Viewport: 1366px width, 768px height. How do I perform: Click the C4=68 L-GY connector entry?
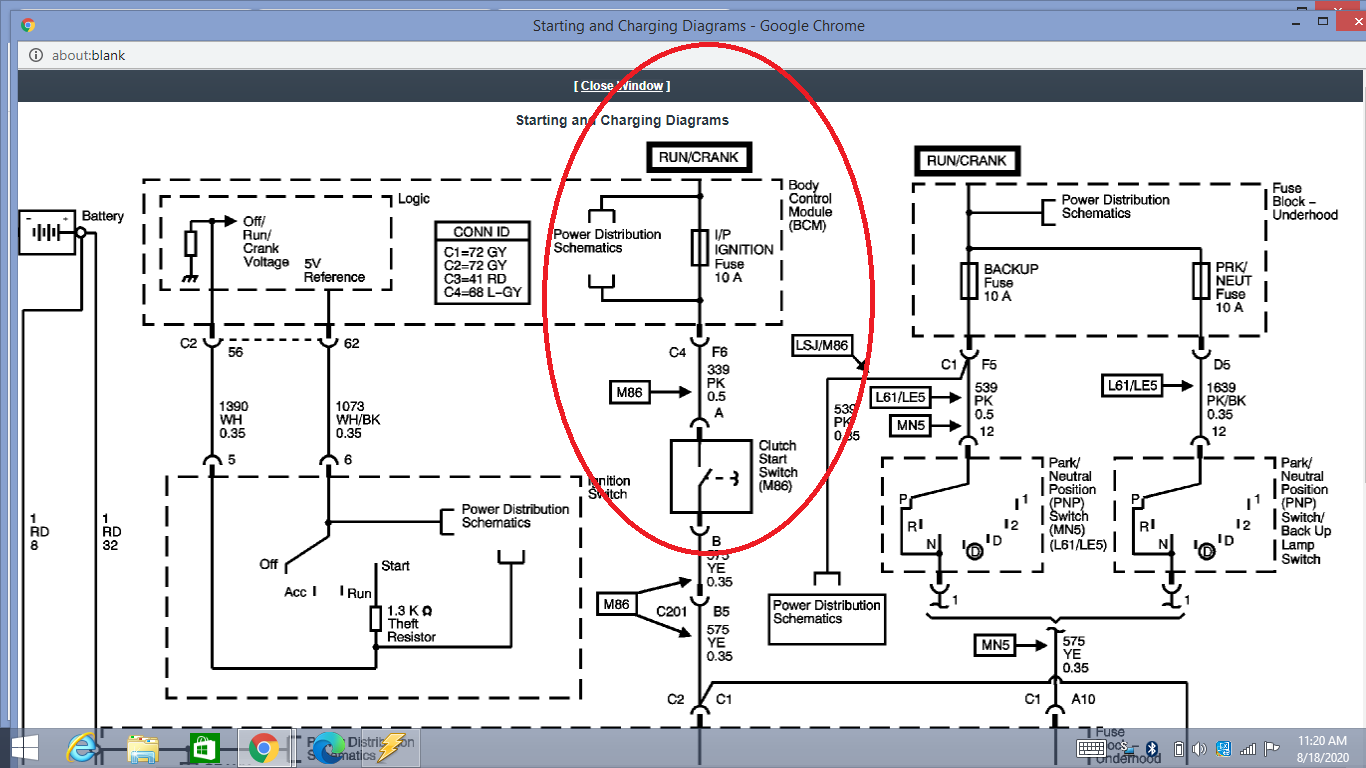pos(481,292)
